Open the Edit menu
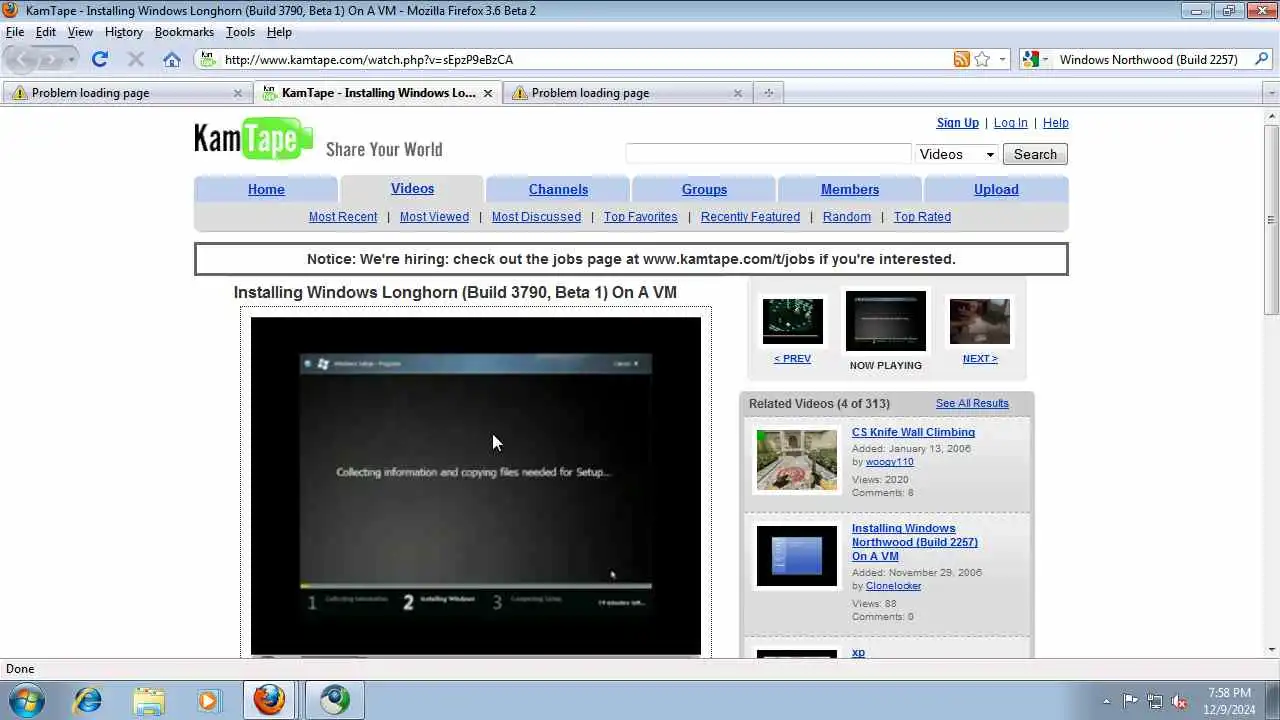 [x=46, y=32]
